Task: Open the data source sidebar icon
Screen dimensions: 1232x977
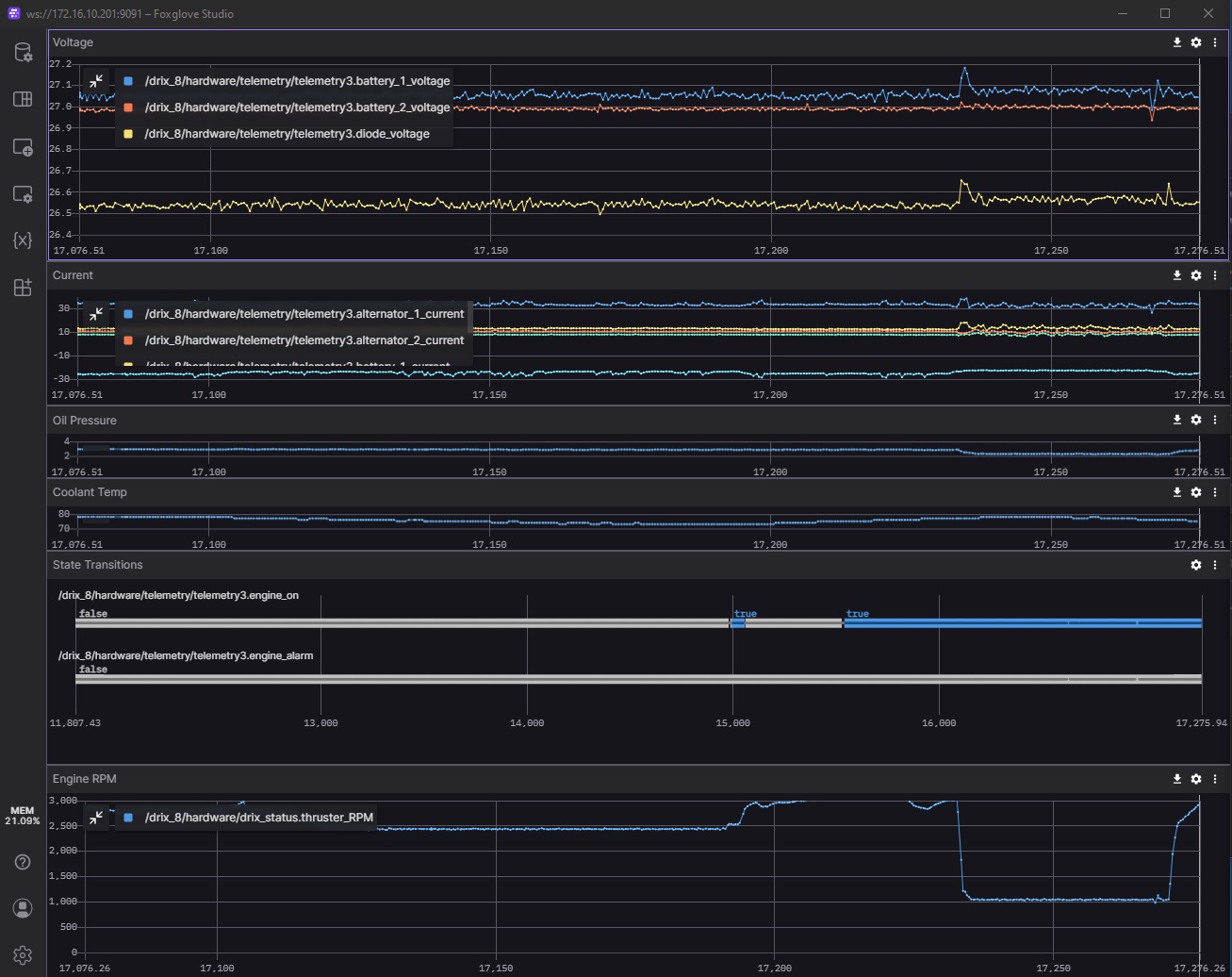Action: pyautogui.click(x=23, y=53)
